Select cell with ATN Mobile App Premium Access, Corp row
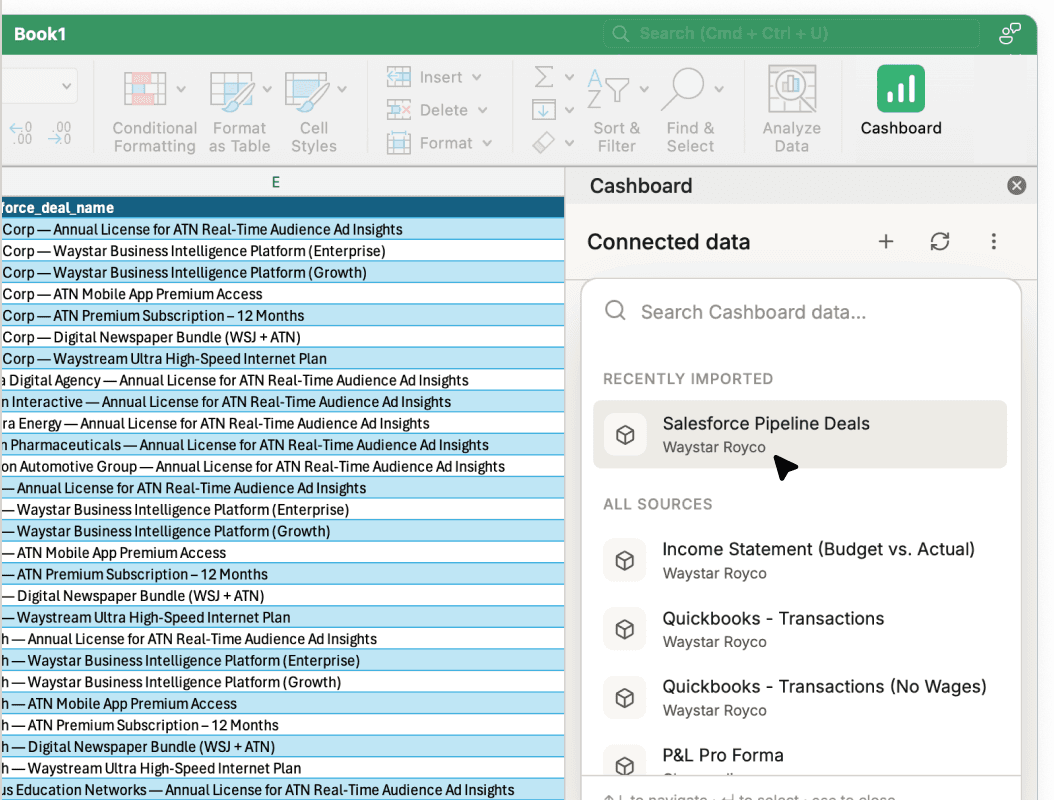The image size is (1054, 800). coord(282,294)
